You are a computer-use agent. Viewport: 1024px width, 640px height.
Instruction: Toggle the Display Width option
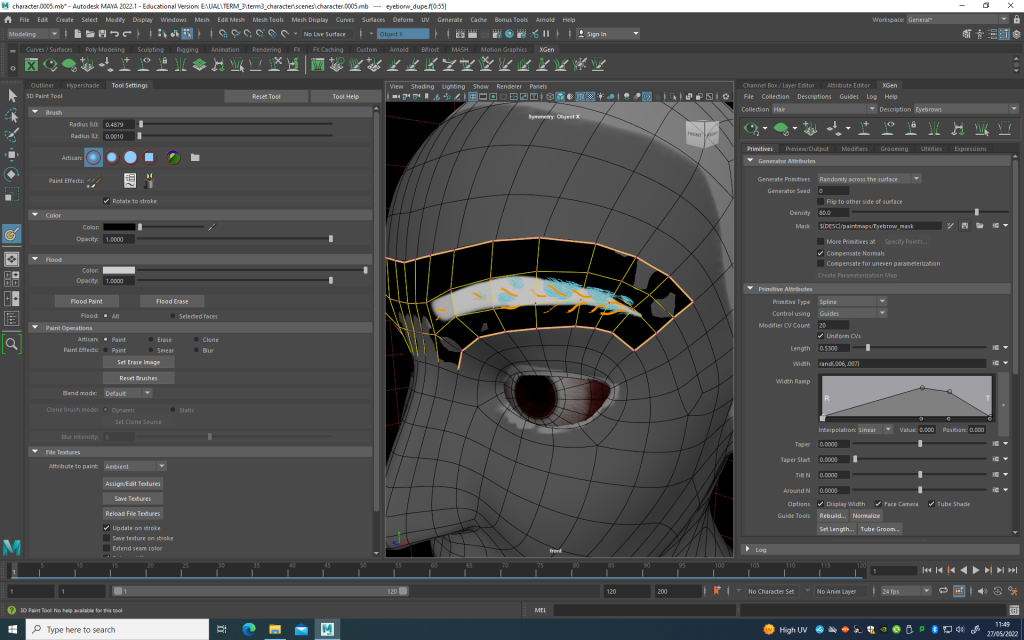pyautogui.click(x=821, y=504)
